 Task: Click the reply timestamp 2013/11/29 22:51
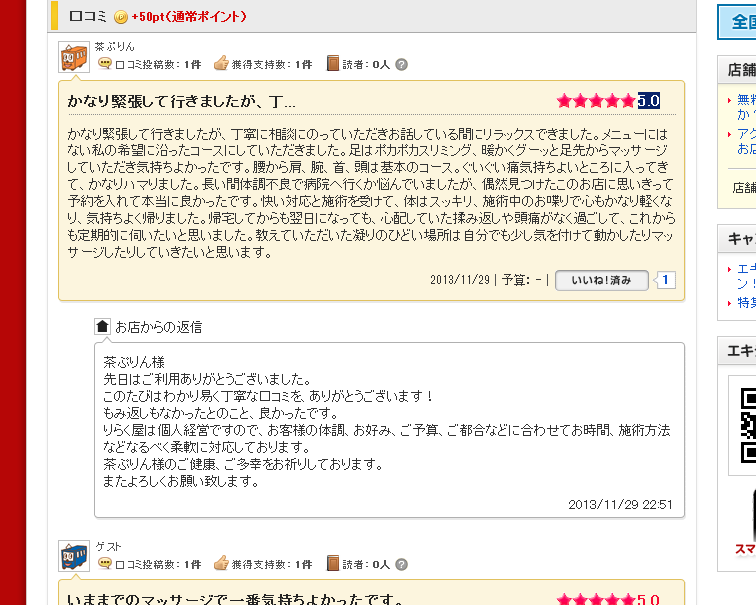(x=620, y=505)
